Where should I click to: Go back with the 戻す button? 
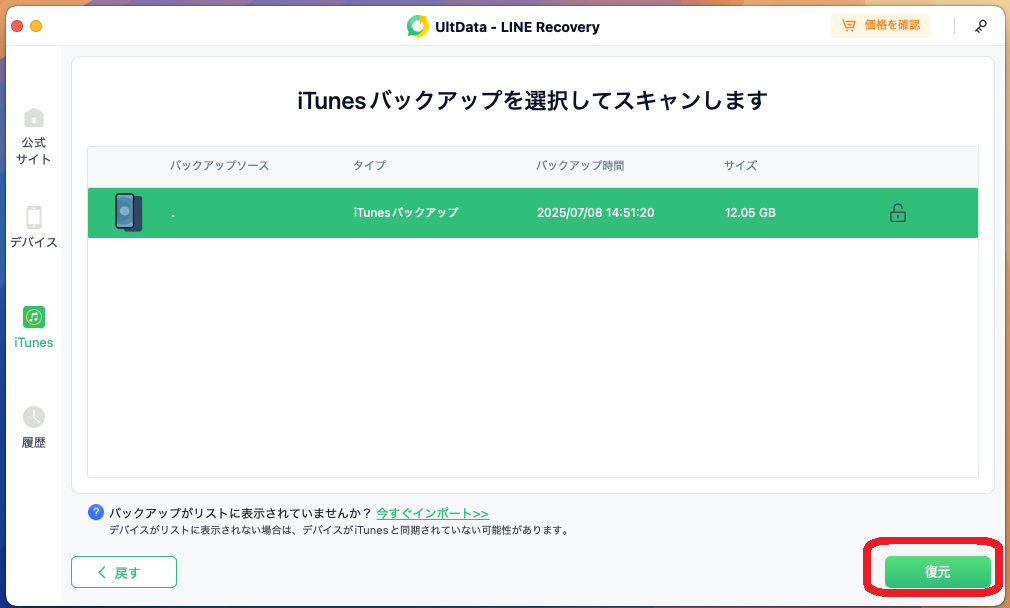pos(124,572)
